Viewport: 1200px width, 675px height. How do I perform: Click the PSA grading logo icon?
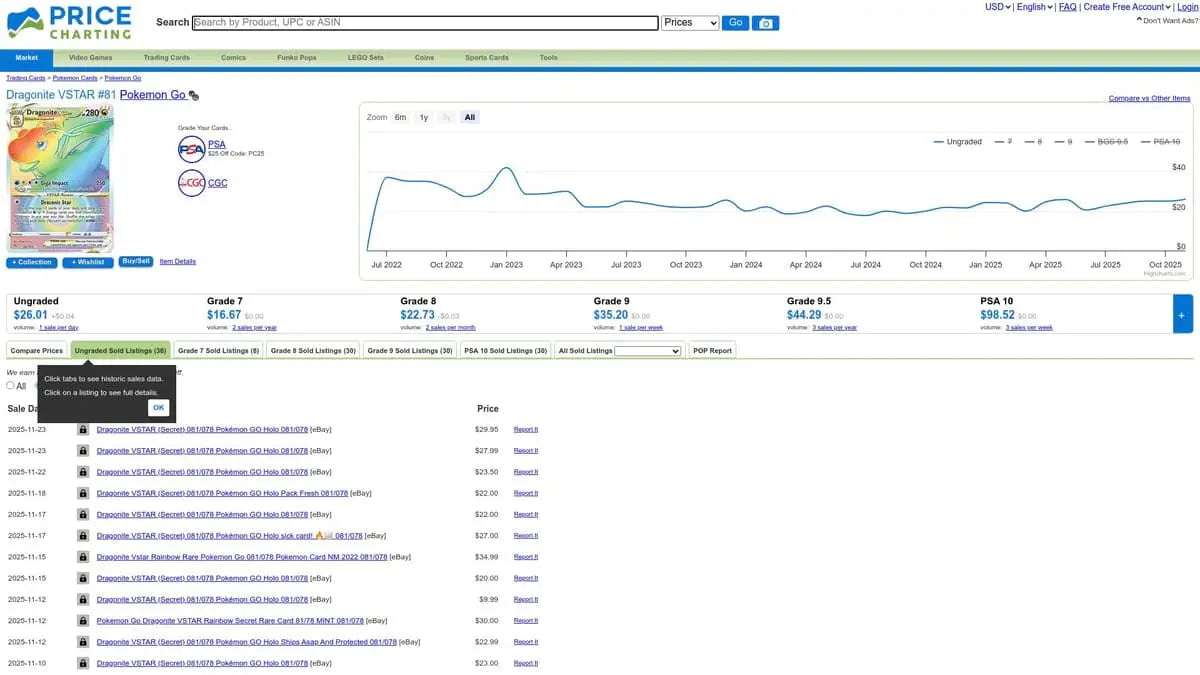click(191, 150)
